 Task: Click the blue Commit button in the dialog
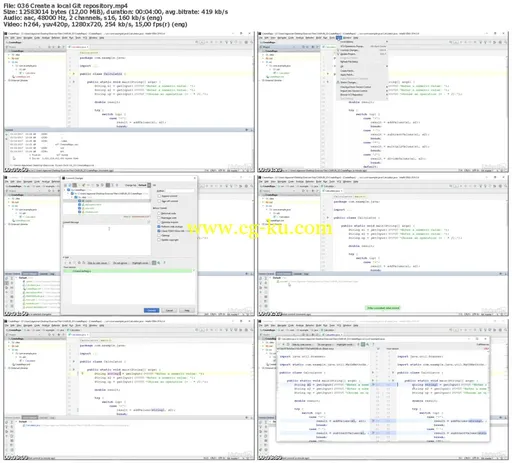pos(151,310)
